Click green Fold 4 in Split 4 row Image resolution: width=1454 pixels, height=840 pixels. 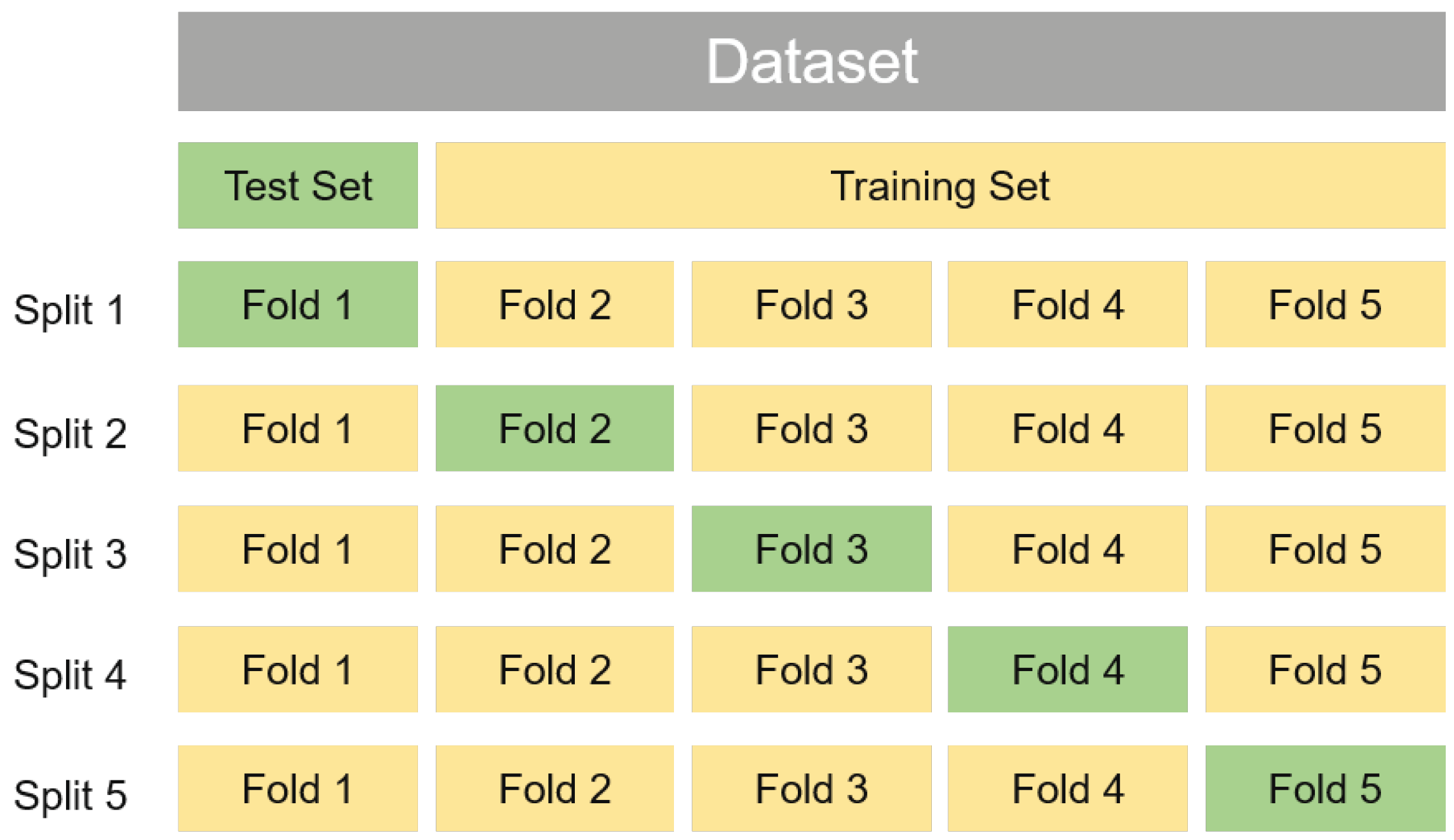point(1067,669)
